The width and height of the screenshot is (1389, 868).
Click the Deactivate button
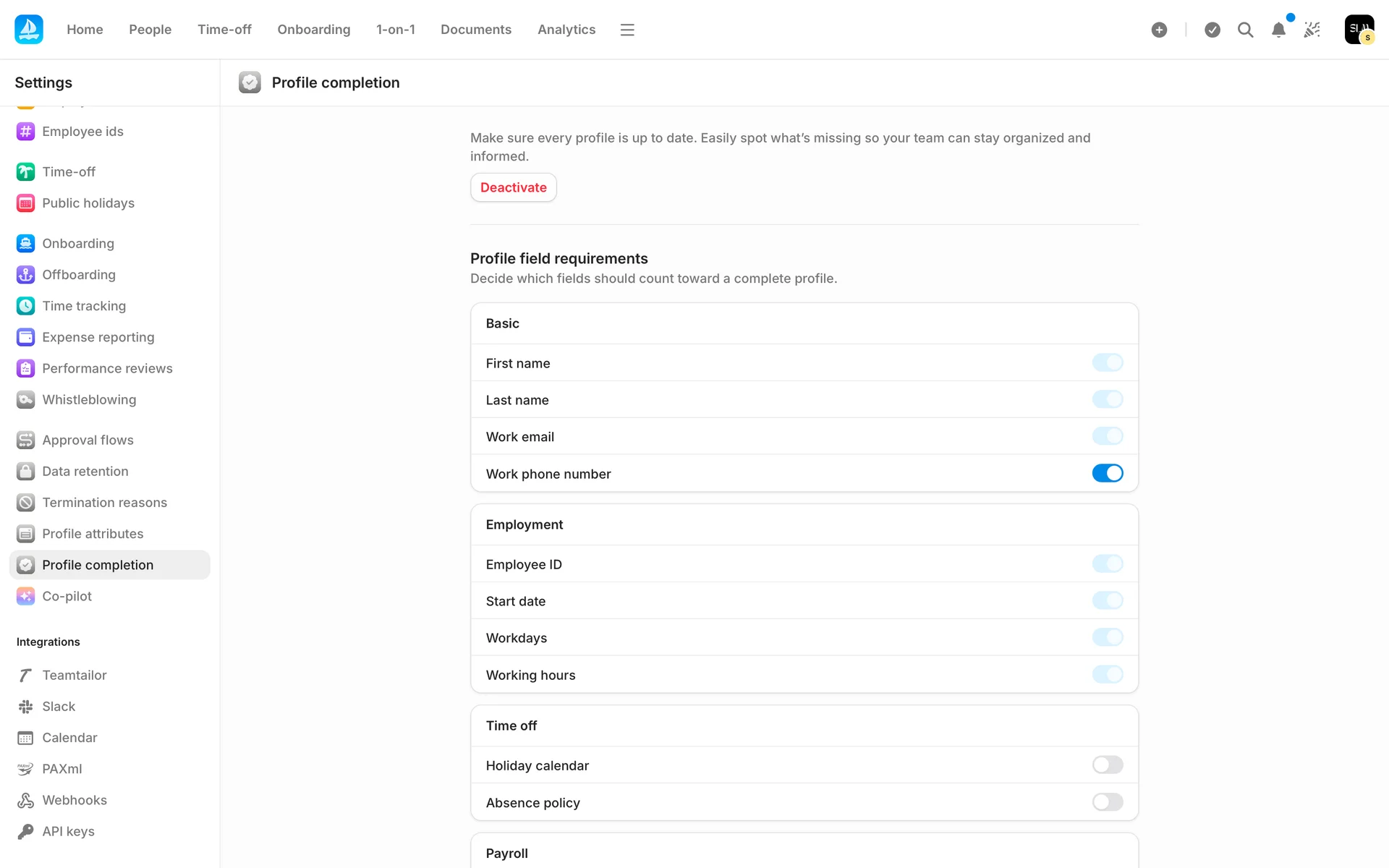513,187
